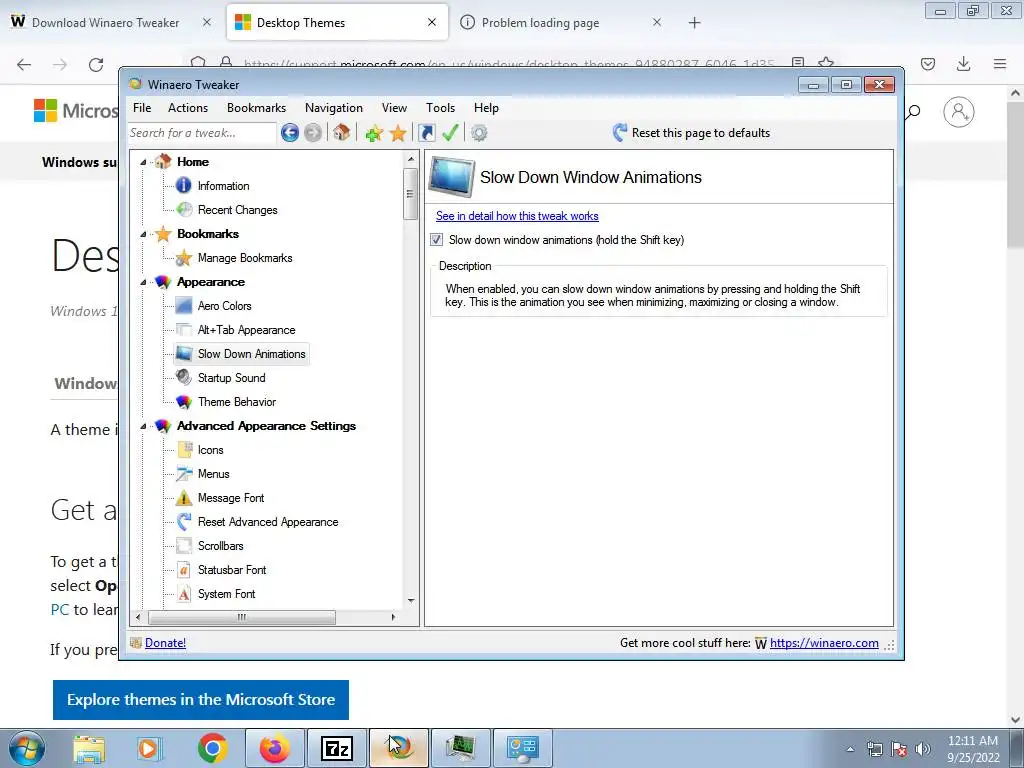1024x768 pixels.
Task: Uncheck Slow down window animations checkbox
Action: [436, 240]
